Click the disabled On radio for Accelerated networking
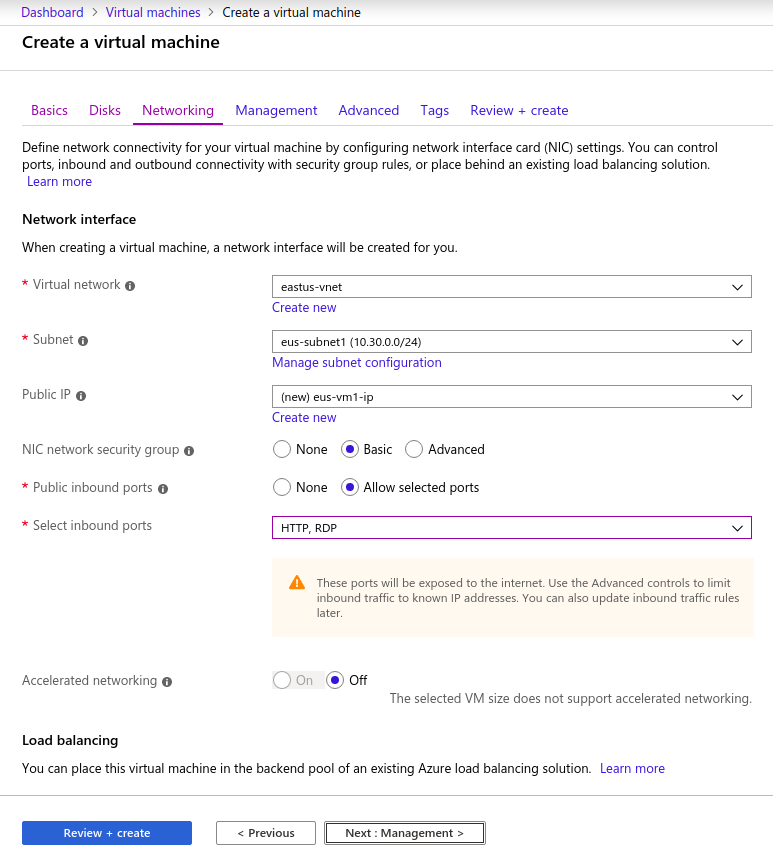773x857 pixels. 282,680
